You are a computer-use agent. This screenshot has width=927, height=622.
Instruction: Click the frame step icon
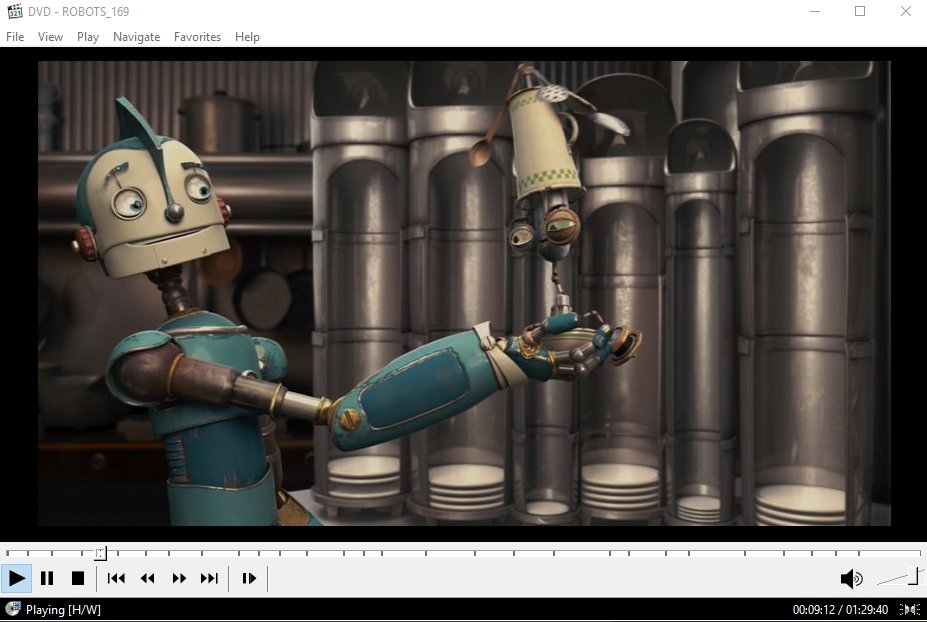point(248,578)
